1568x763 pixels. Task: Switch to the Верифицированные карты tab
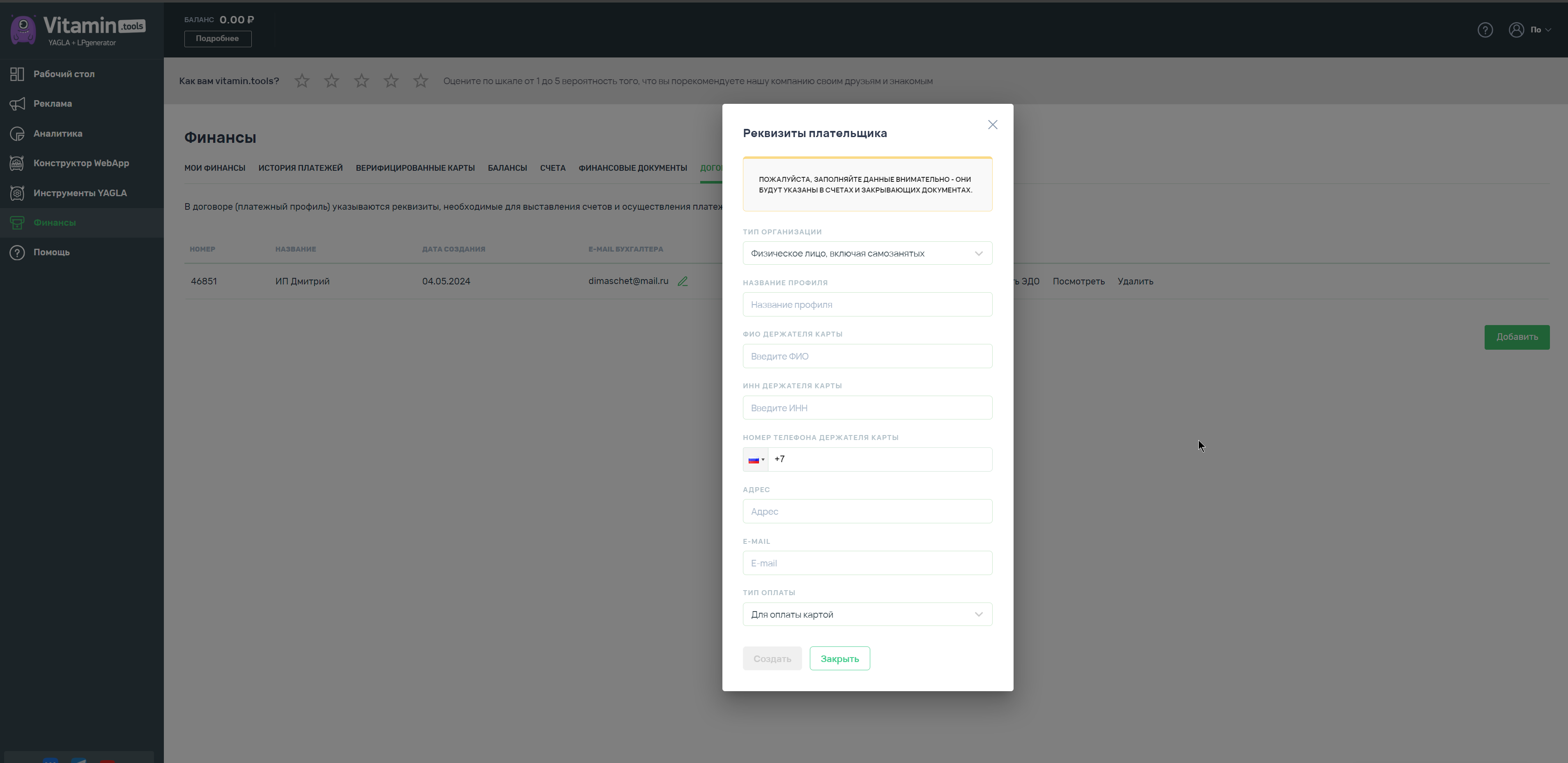415,168
